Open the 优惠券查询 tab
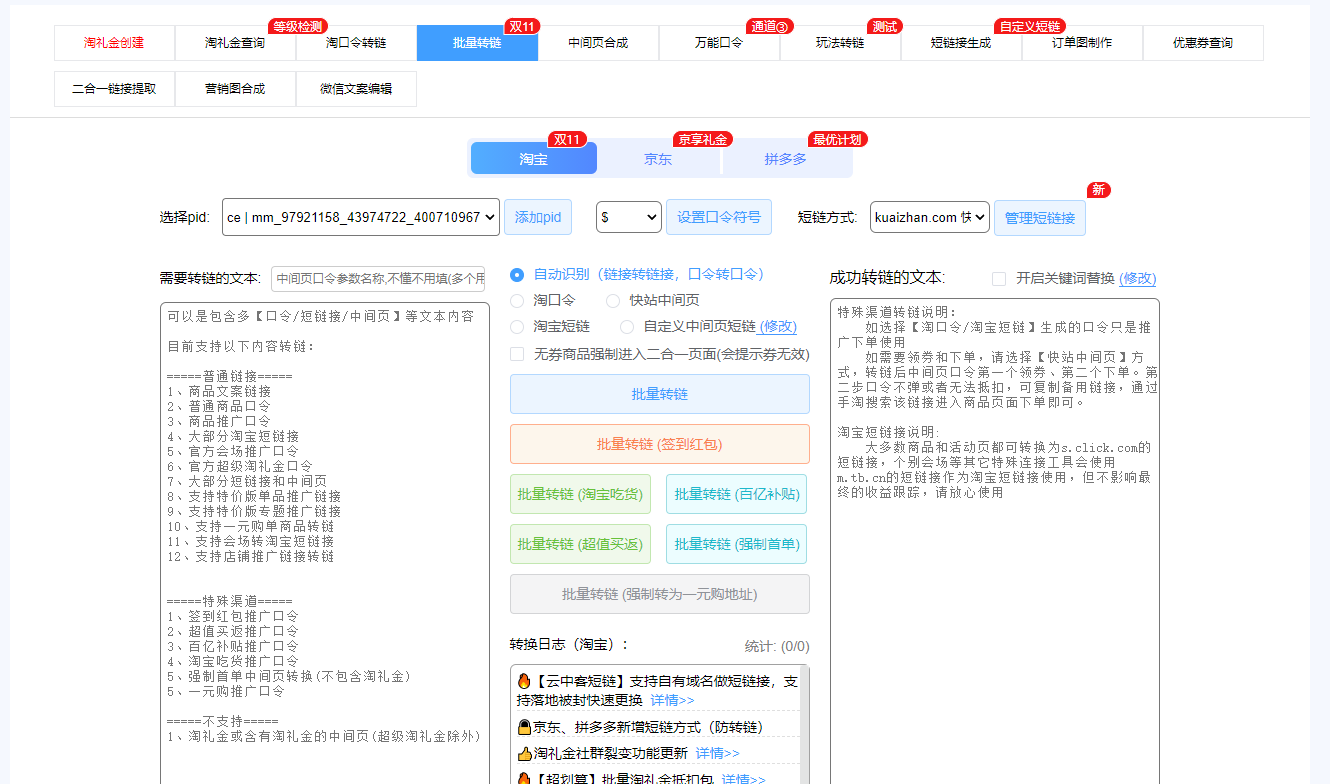 1203,43
